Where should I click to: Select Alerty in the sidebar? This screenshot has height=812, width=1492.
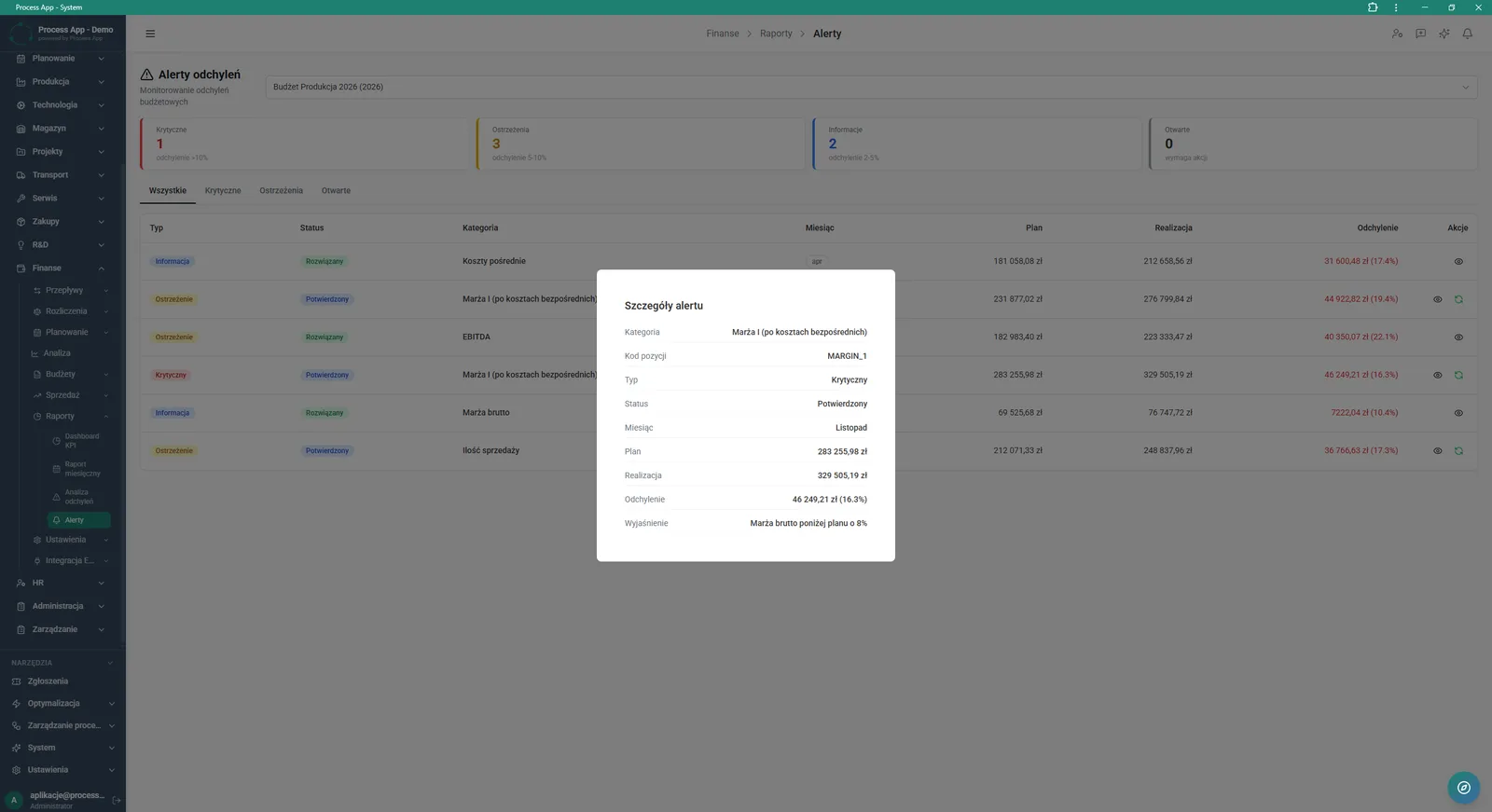[x=78, y=520]
